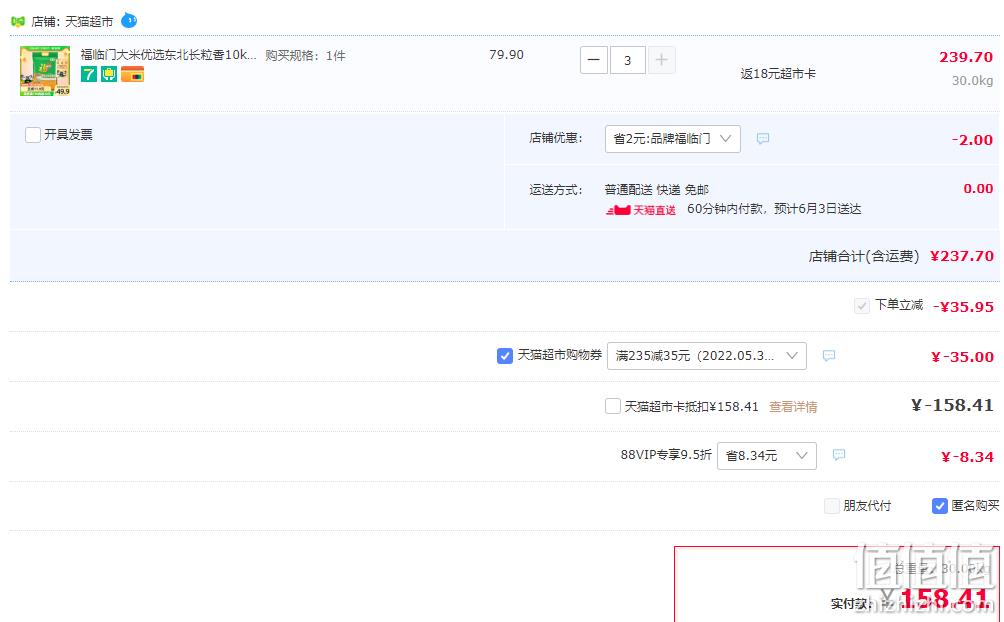Screen dimensions: 1004x622
Task: Click the 查看详情 link
Action: 793,407
